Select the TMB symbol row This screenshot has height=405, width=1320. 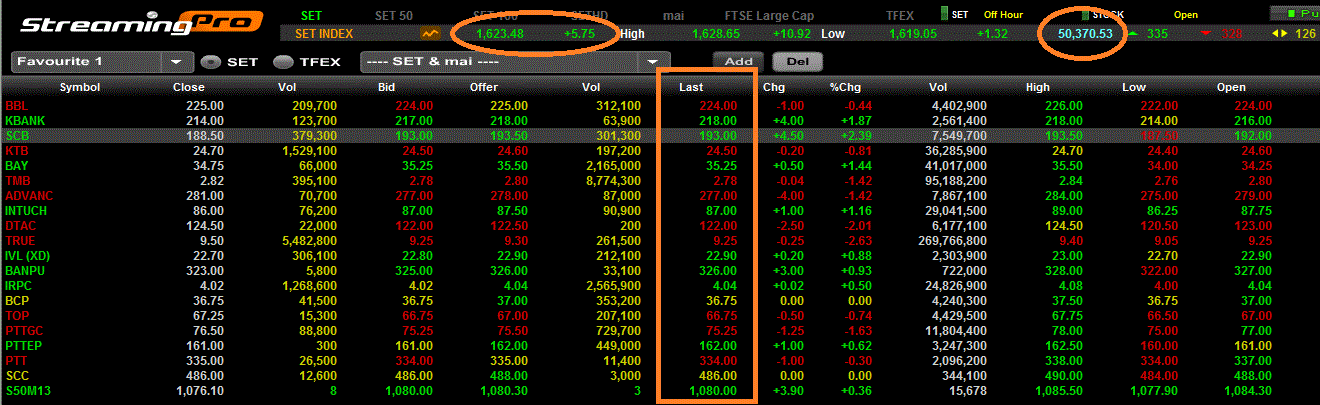[x=660, y=180]
